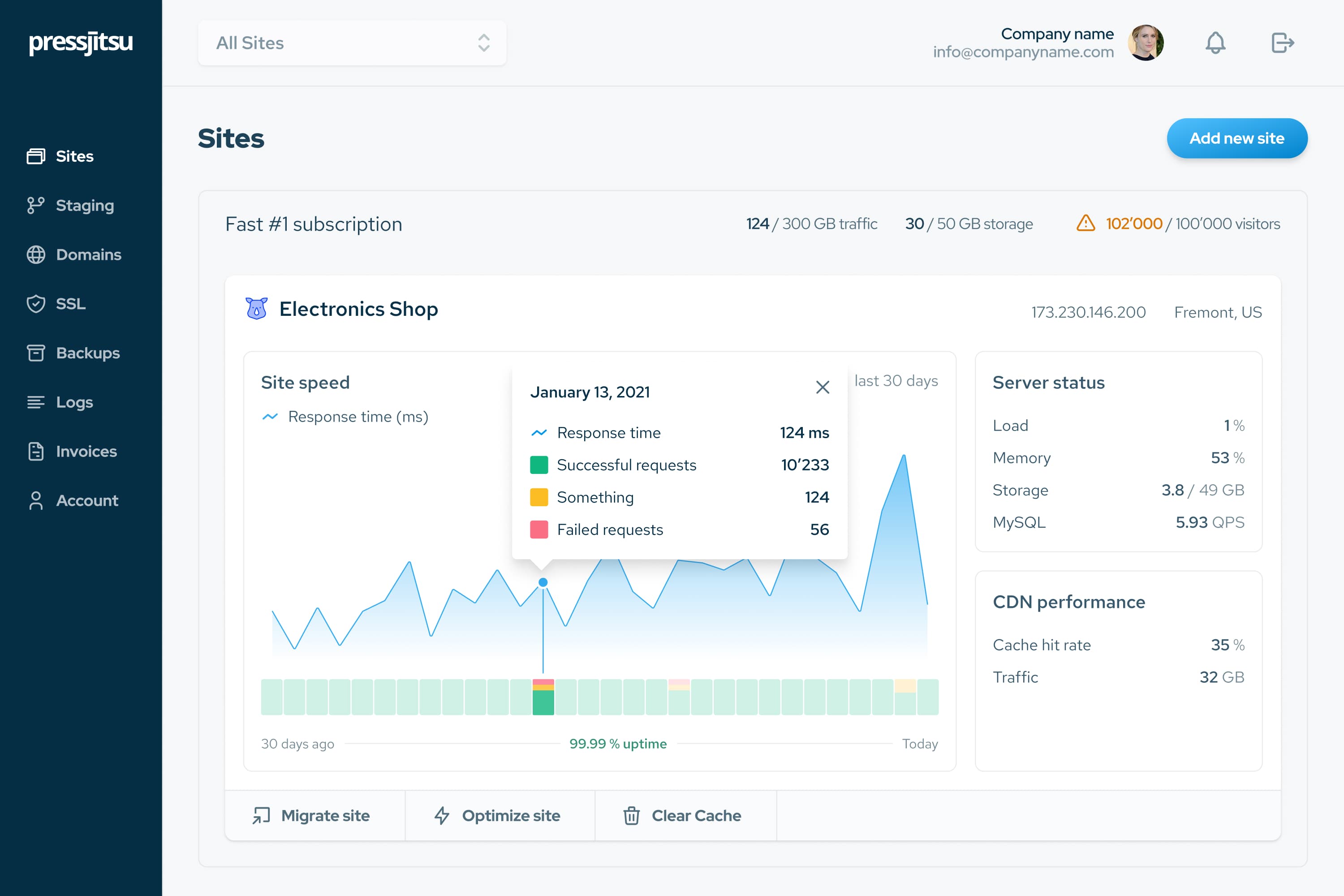Click the logout icon in header
The height and width of the screenshot is (896, 1344).
tap(1282, 43)
